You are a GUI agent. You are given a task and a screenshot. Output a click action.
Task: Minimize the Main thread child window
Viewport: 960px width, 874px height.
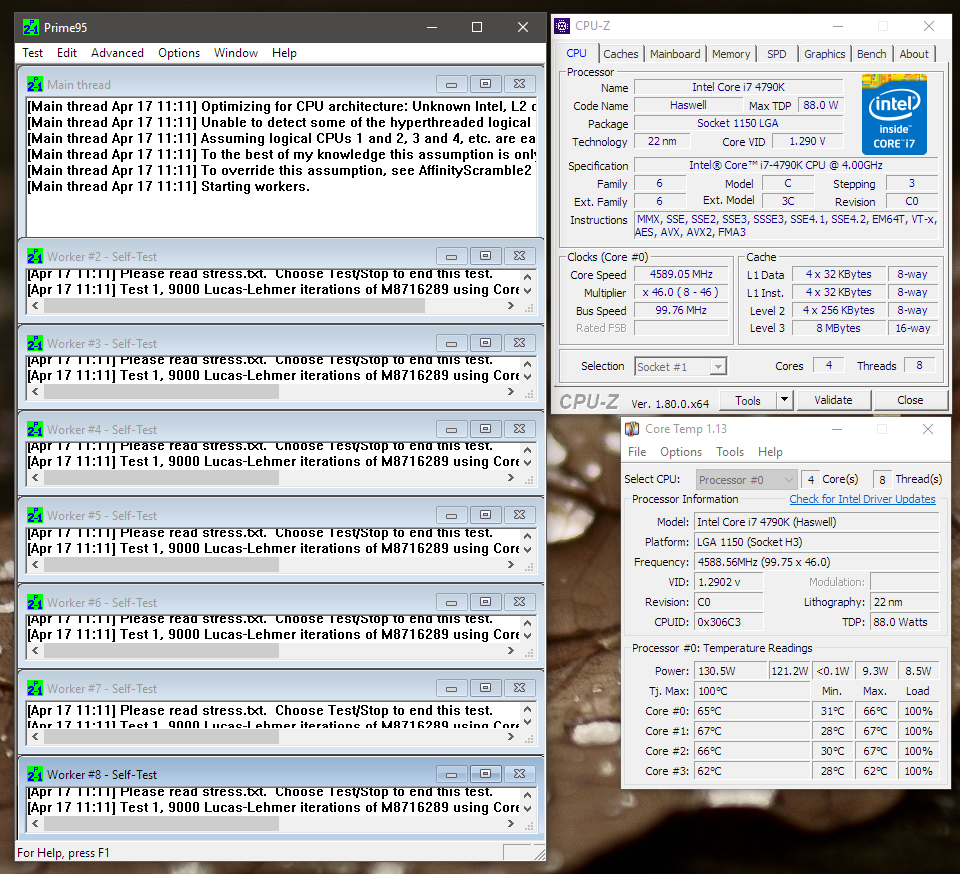click(x=452, y=84)
